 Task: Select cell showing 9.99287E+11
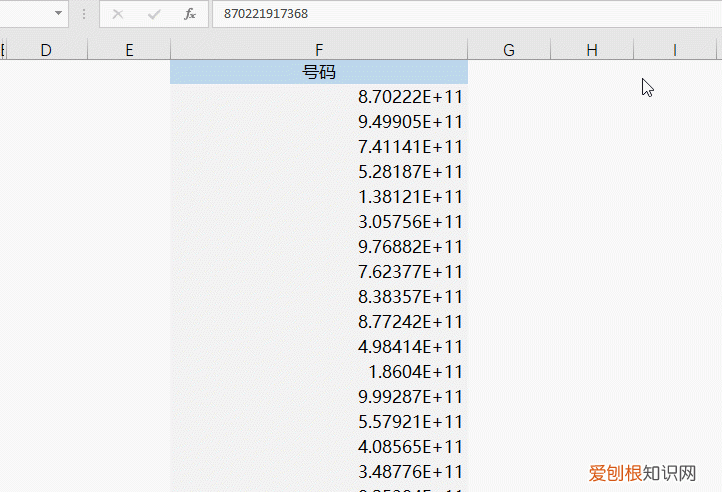(318, 397)
